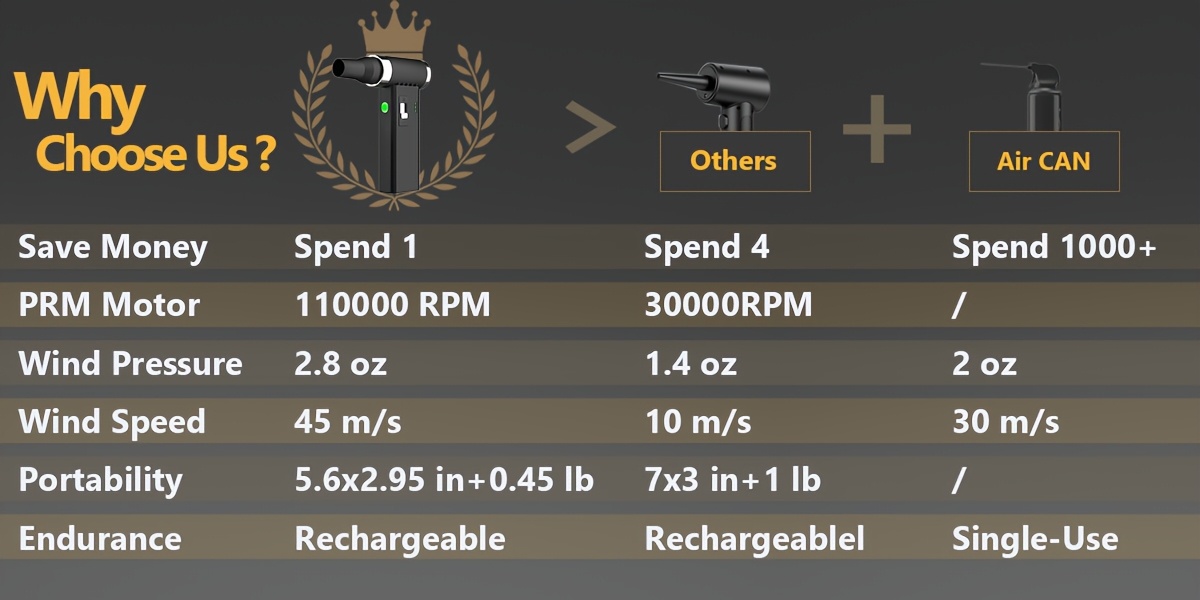Click the 110000 RPM value
Image resolution: width=1200 pixels, height=600 pixels.
point(393,305)
